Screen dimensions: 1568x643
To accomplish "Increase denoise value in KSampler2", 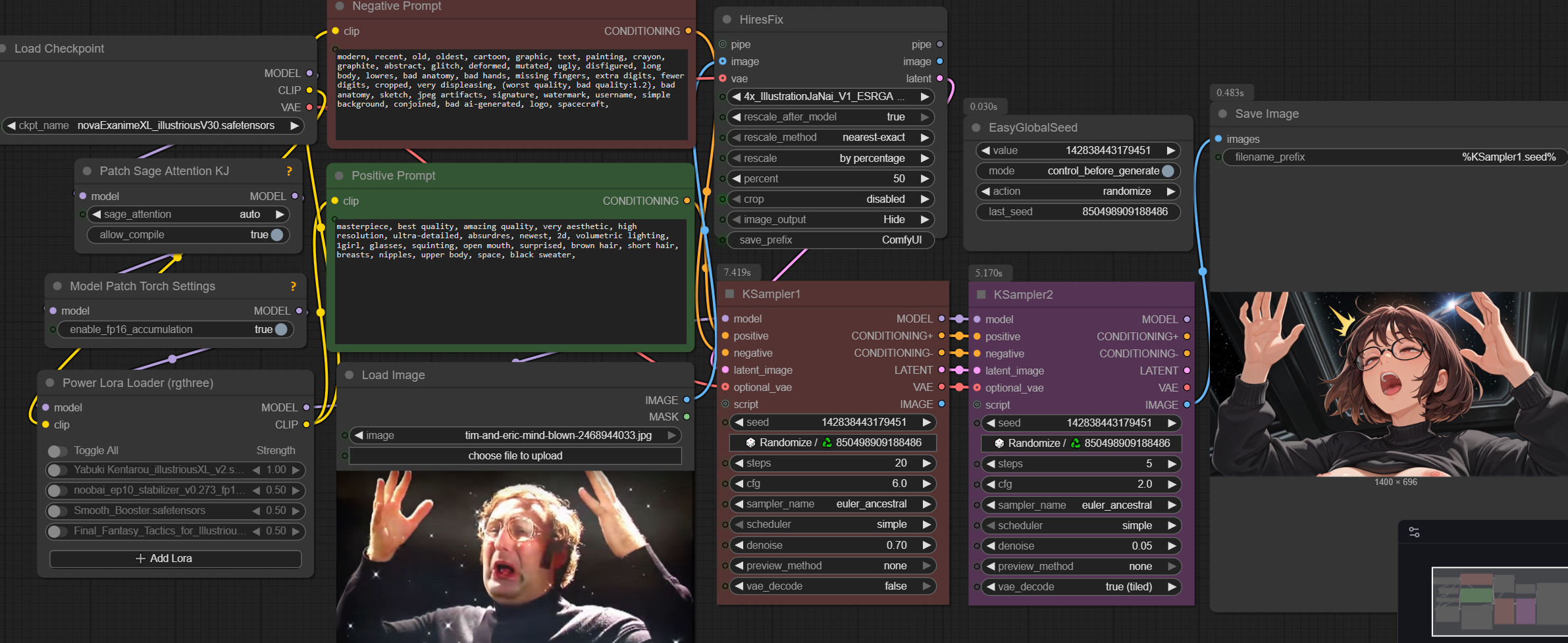I will click(1172, 546).
